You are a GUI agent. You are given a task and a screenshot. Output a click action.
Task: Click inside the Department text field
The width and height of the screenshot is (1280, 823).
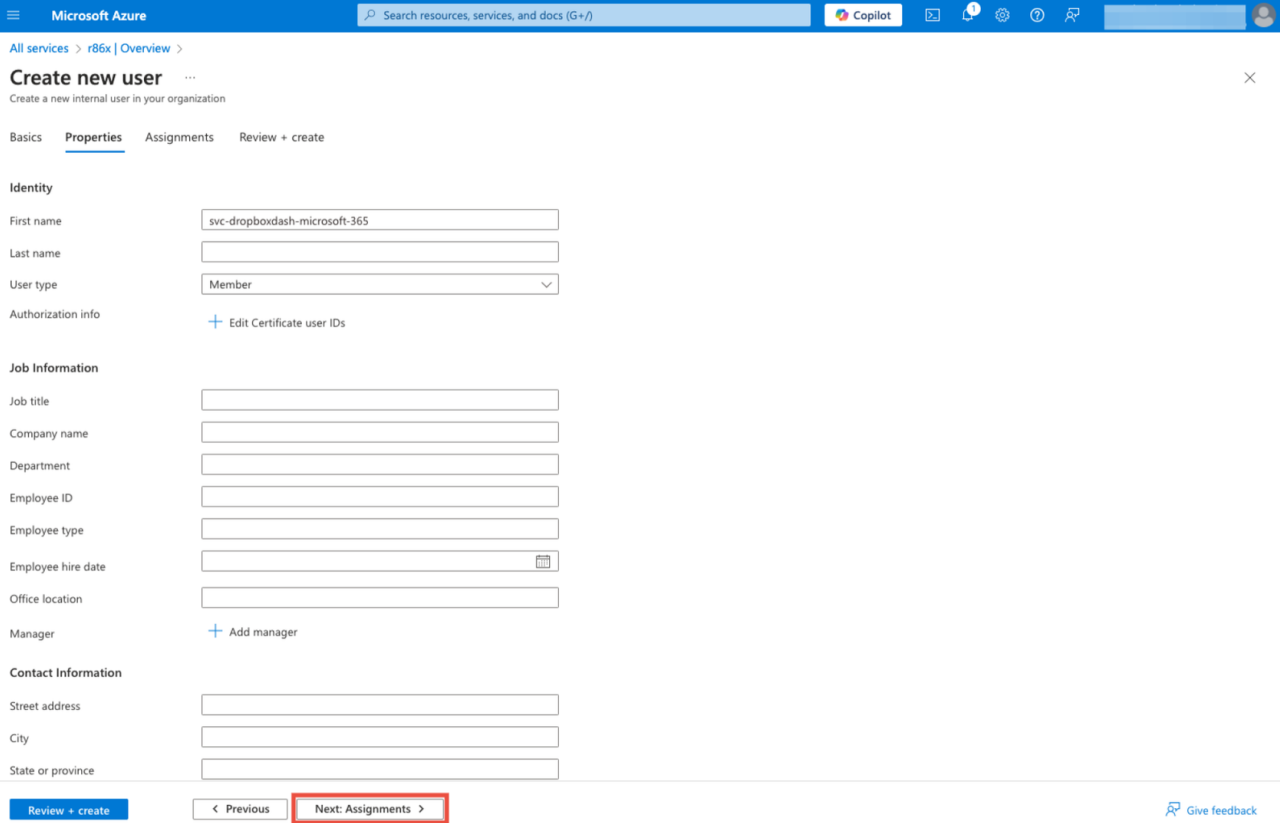point(379,463)
